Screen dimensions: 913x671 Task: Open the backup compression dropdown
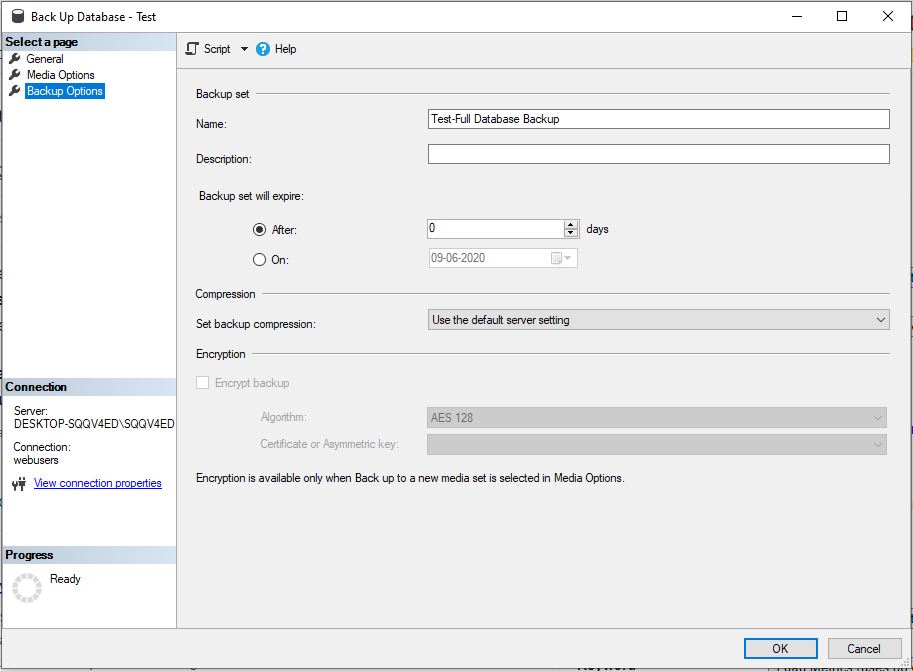(880, 319)
